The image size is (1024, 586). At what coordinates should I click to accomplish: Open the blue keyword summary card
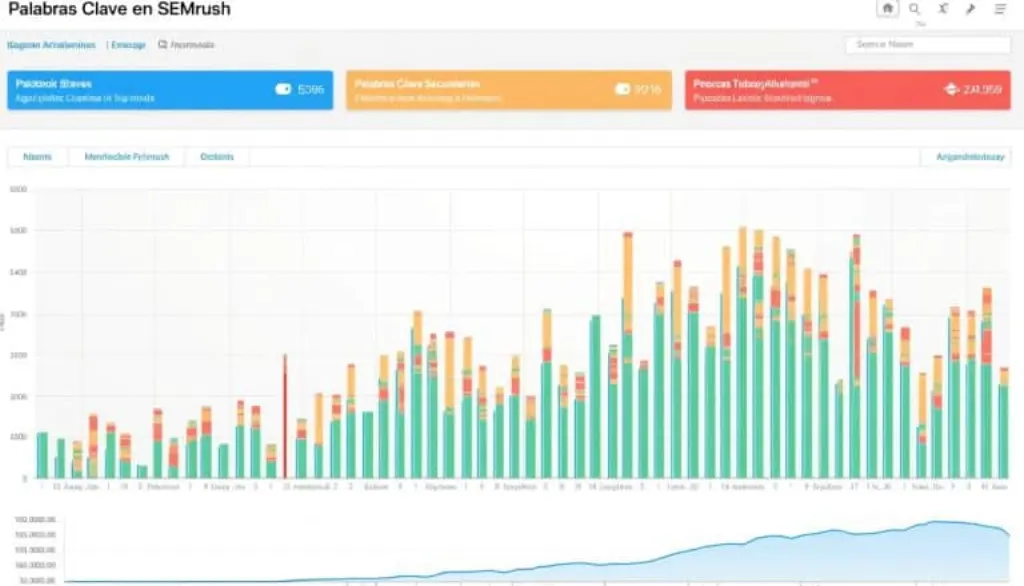tap(170, 90)
